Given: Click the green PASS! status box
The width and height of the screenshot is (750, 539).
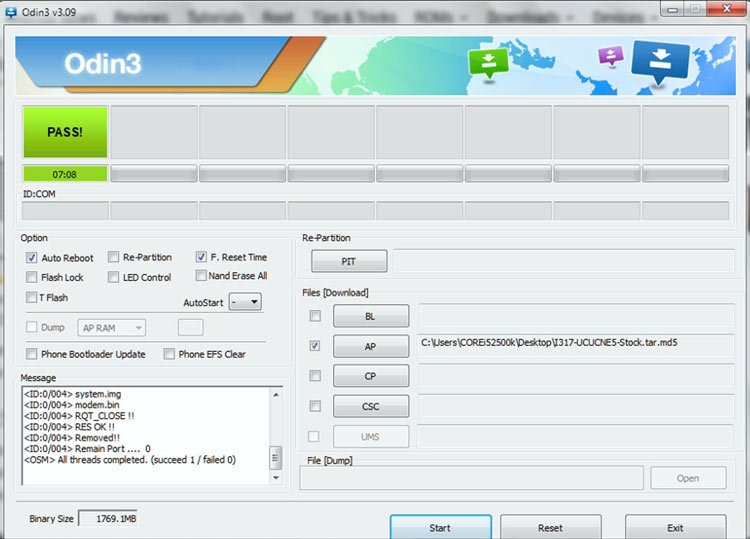Looking at the screenshot, I should (65, 132).
